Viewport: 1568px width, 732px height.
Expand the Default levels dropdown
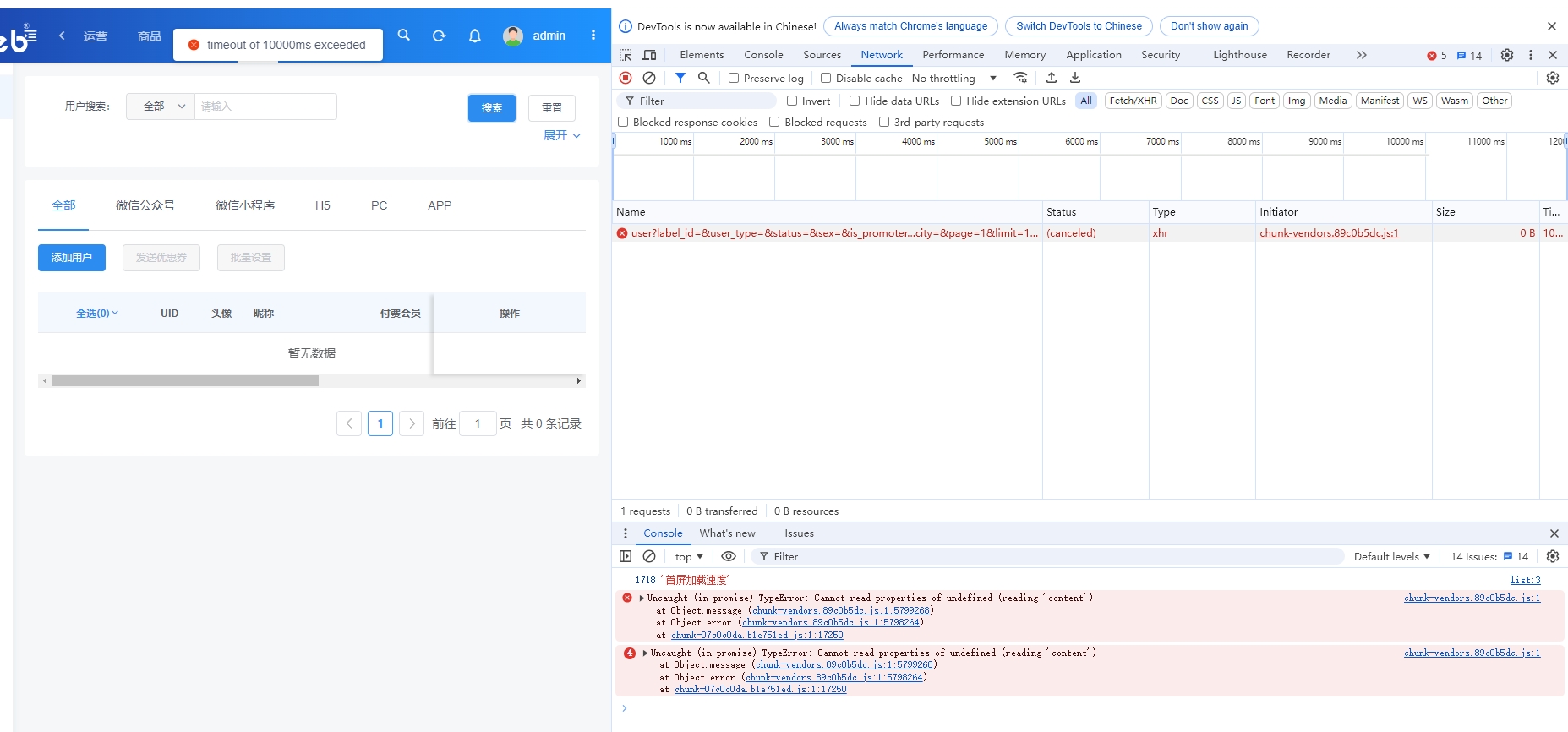coord(1391,556)
